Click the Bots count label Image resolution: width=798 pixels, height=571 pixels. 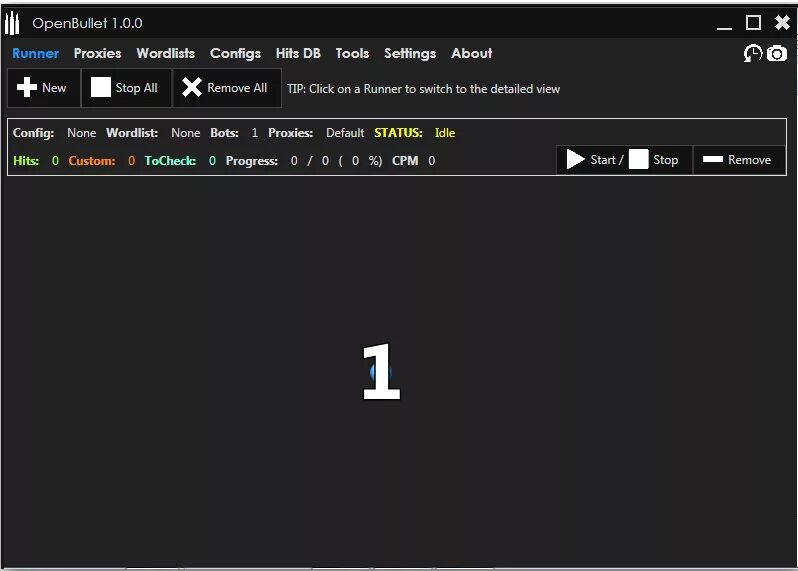[x=224, y=133]
